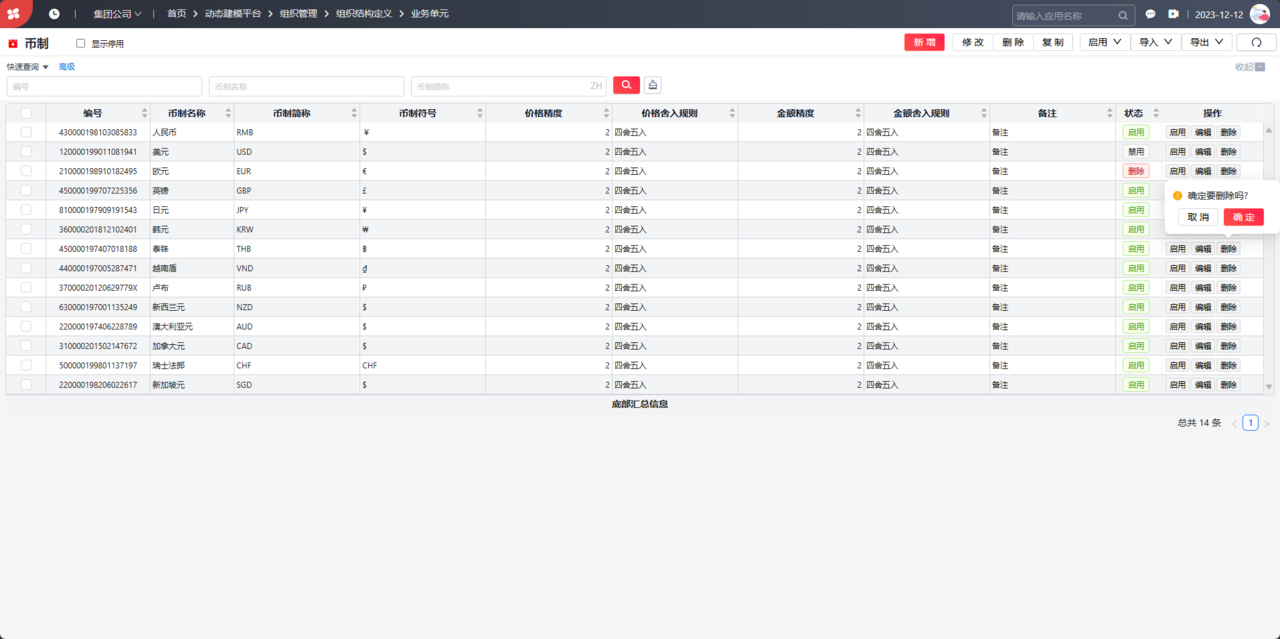Sort by 币制简称 column arrows

coord(354,113)
